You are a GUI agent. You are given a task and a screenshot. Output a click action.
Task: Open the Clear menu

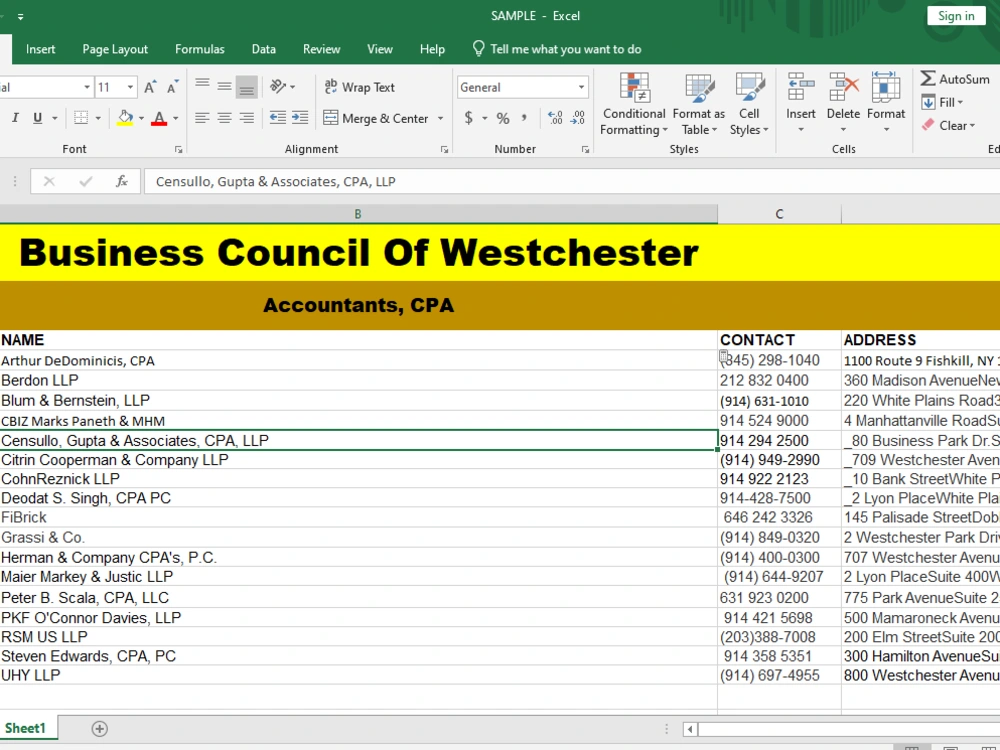(x=948, y=126)
